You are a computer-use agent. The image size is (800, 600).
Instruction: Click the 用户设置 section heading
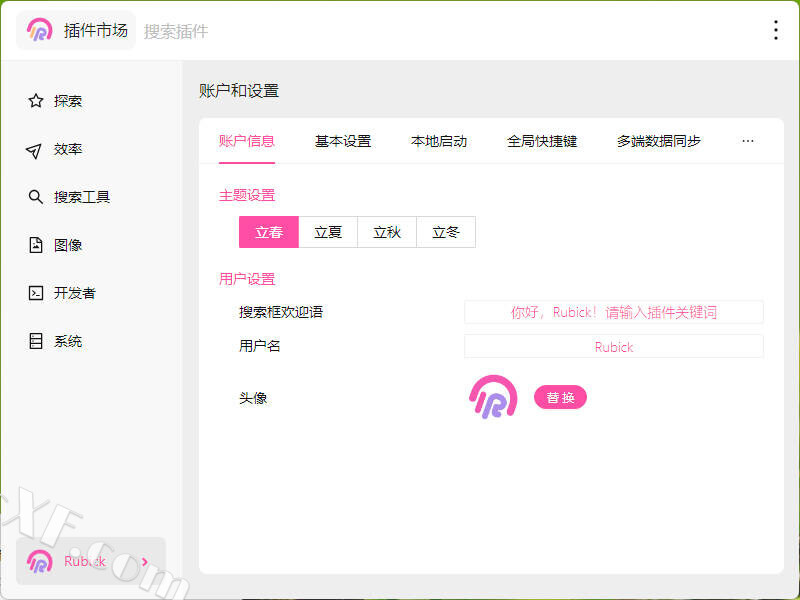pos(247,279)
